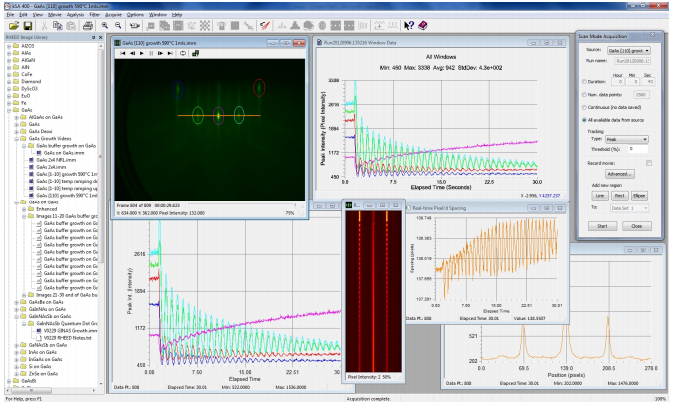Click the Save floppy disk icon

pyautogui.click(x=28, y=26)
